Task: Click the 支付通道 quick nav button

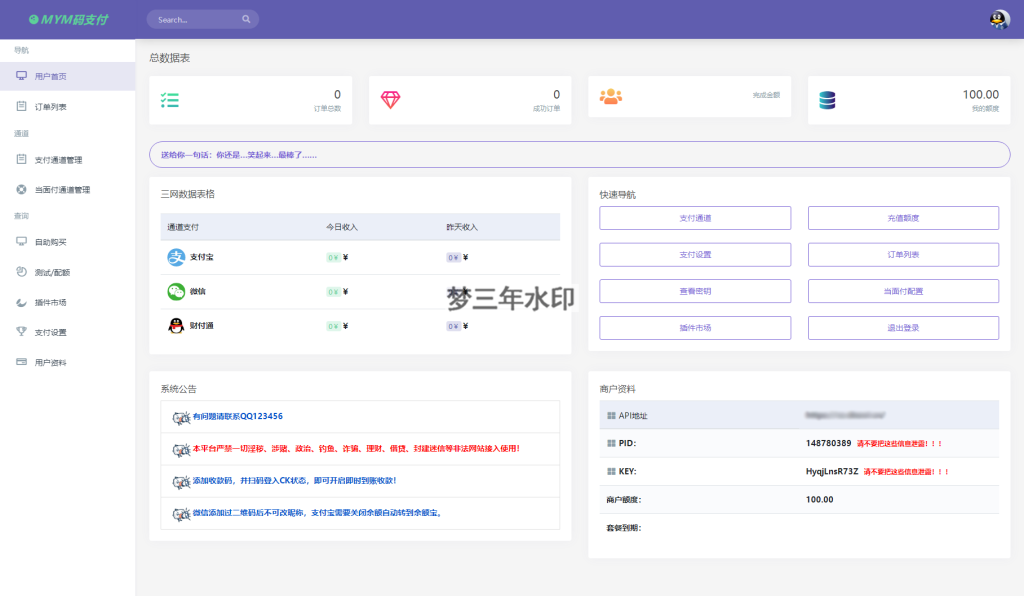Action: (x=695, y=218)
